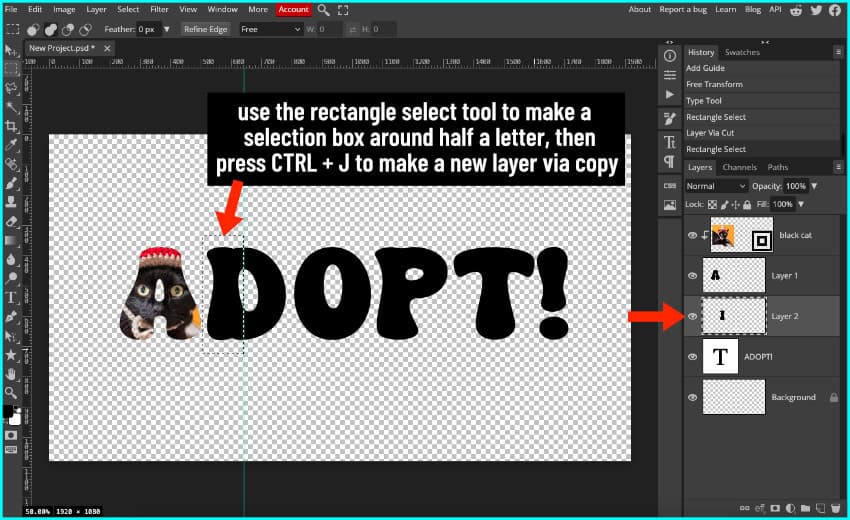This screenshot has width=850, height=520.
Task: Switch to the Channels tab
Action: [x=739, y=167]
